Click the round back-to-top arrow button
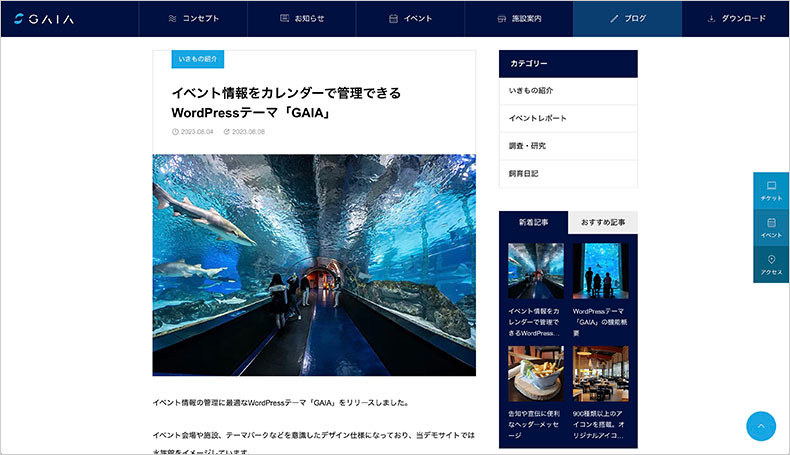Image resolution: width=790 pixels, height=455 pixels. coord(761,426)
